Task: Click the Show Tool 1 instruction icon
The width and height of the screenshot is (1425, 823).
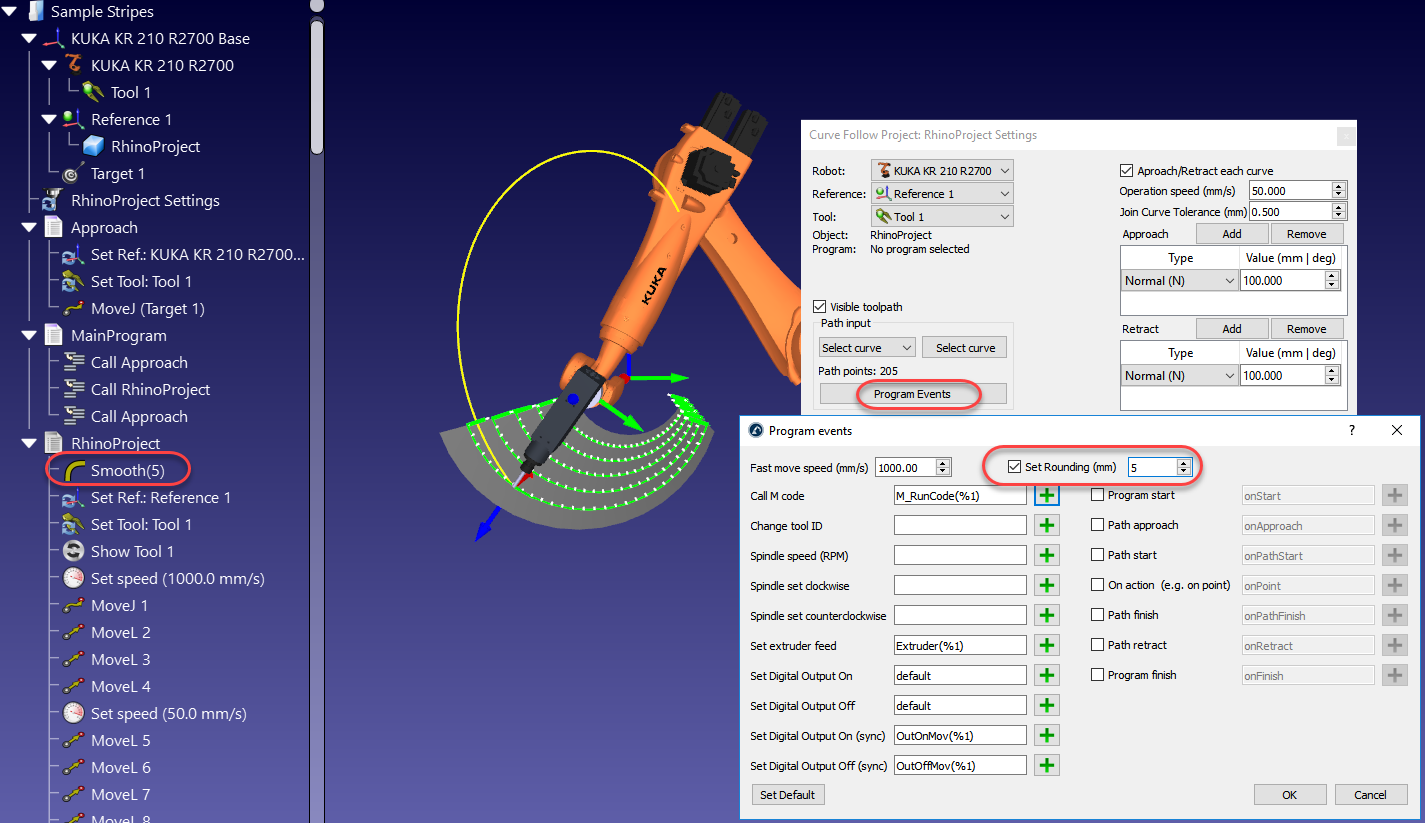Action: [x=73, y=551]
